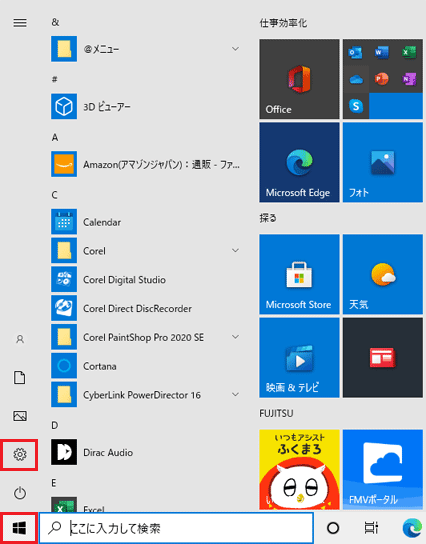
Task: Open Cortana circle on taskbar
Action: point(333,528)
